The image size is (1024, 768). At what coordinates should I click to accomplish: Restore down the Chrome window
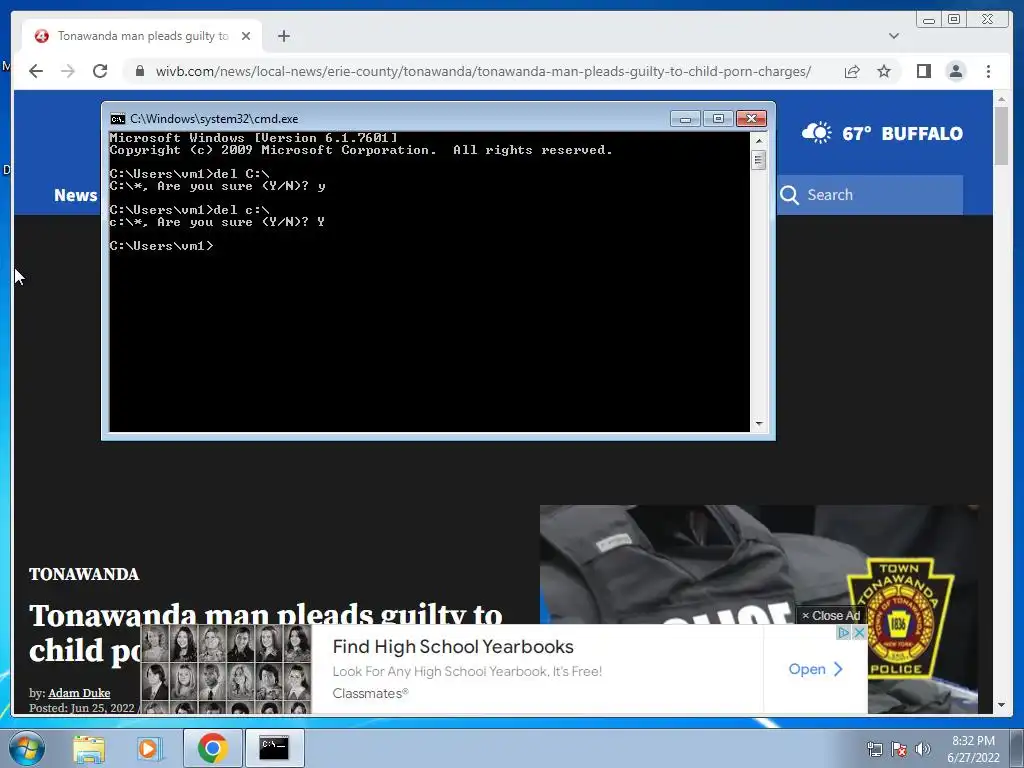954,20
